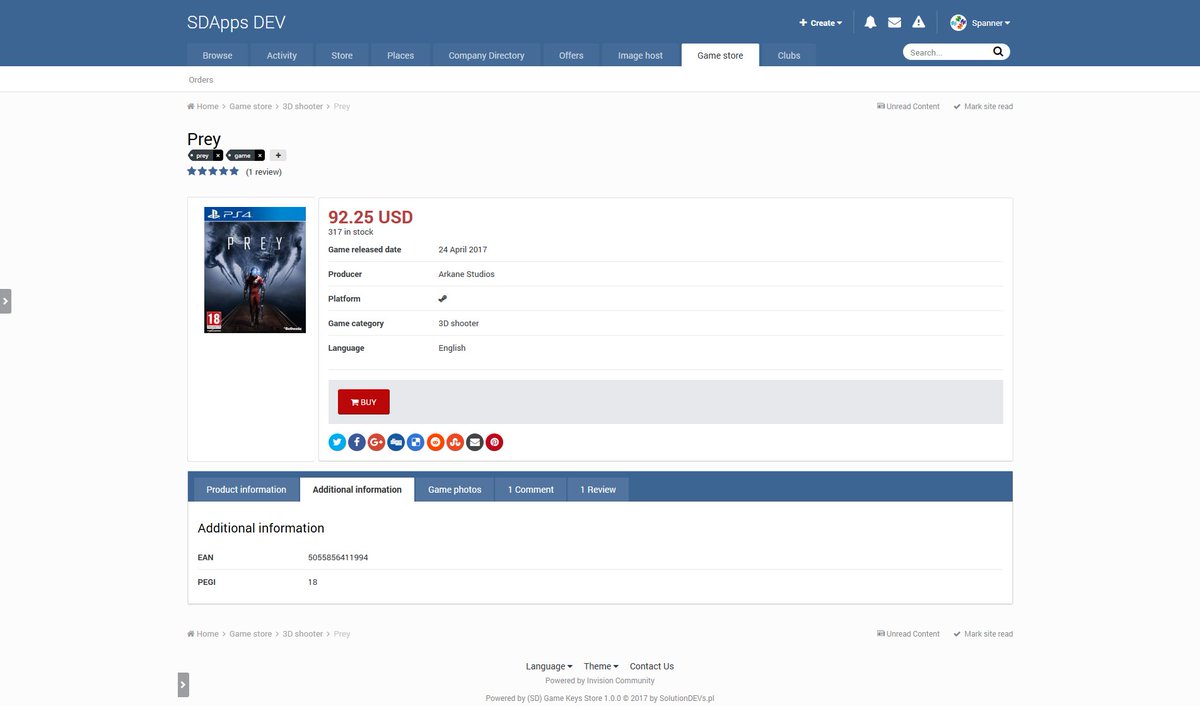The image size is (1200, 706).
Task: Expand the Spanner user menu
Action: (x=991, y=23)
